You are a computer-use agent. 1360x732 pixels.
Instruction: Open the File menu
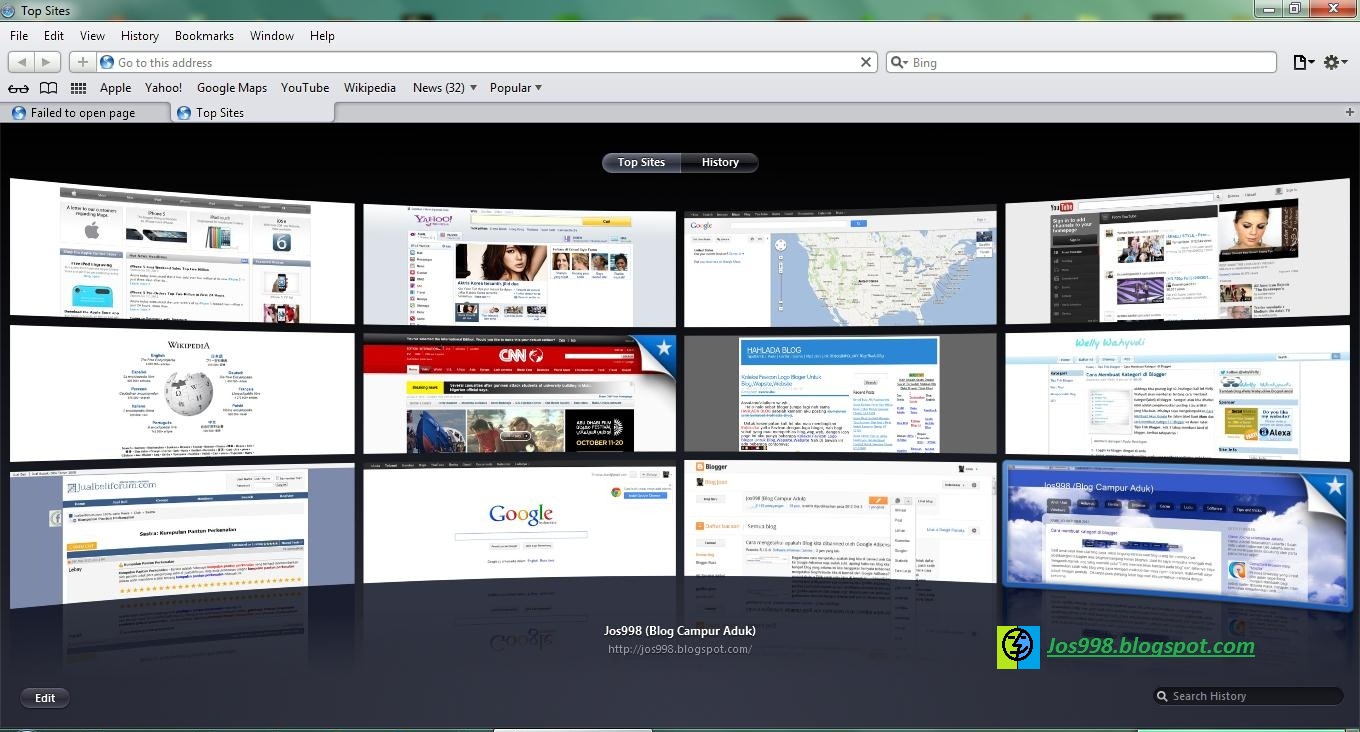[x=19, y=35]
